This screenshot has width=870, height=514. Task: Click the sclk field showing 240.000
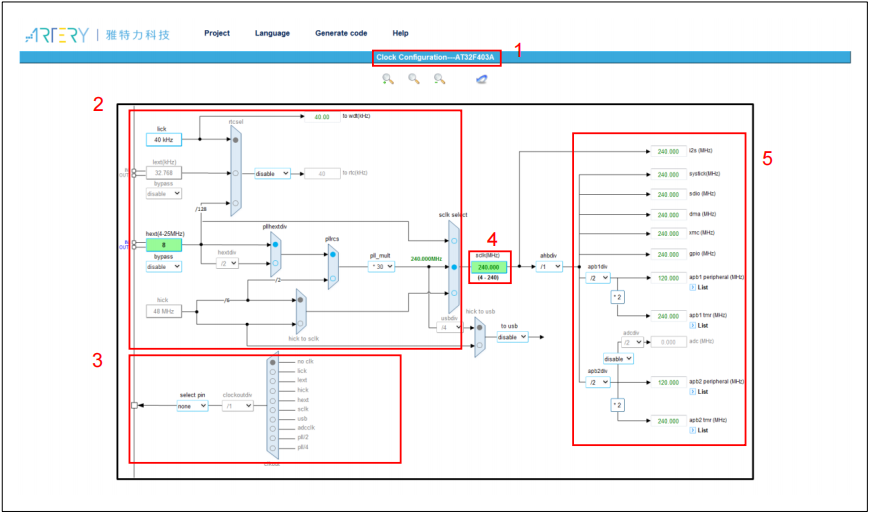489,267
